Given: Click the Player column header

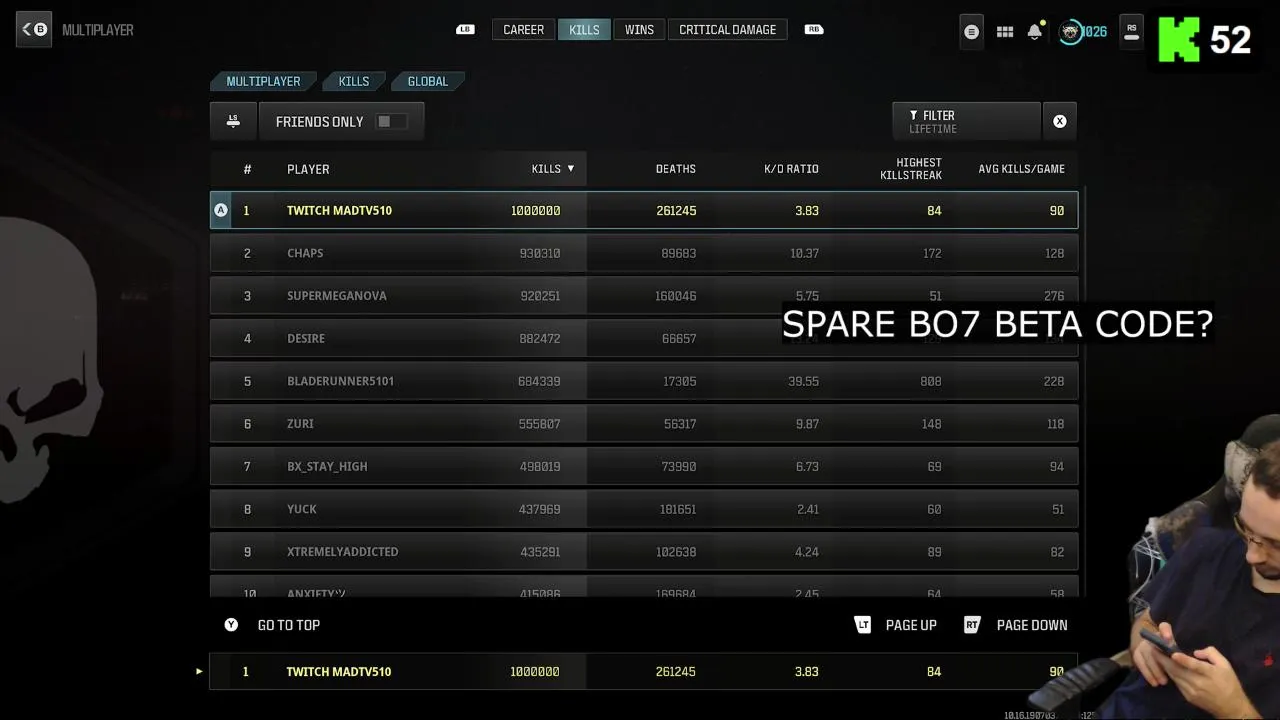Looking at the screenshot, I should tap(308, 169).
